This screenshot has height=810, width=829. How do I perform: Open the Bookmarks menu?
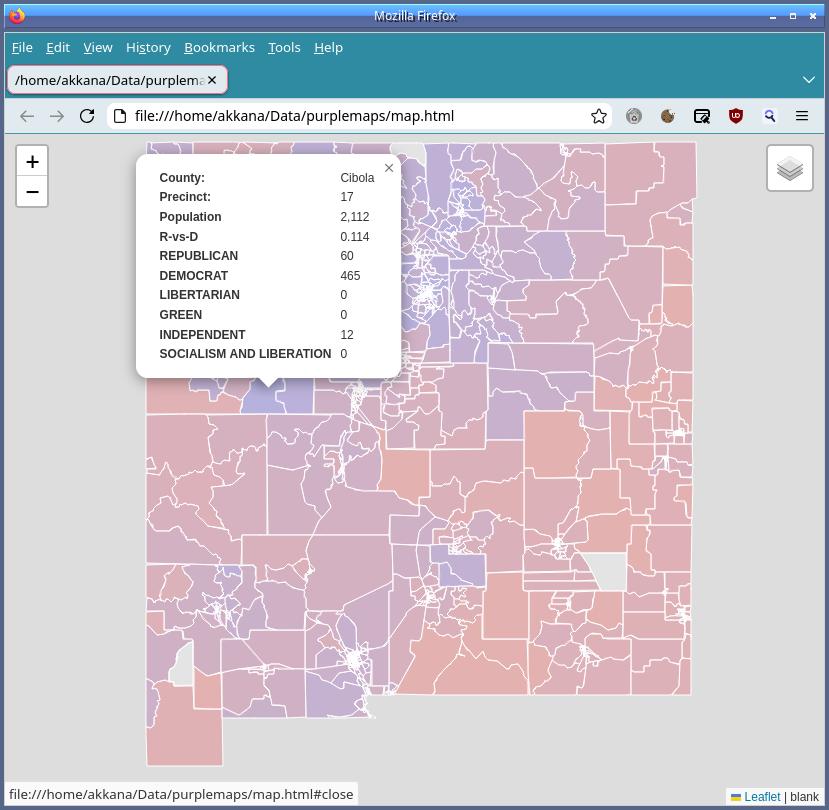219,47
